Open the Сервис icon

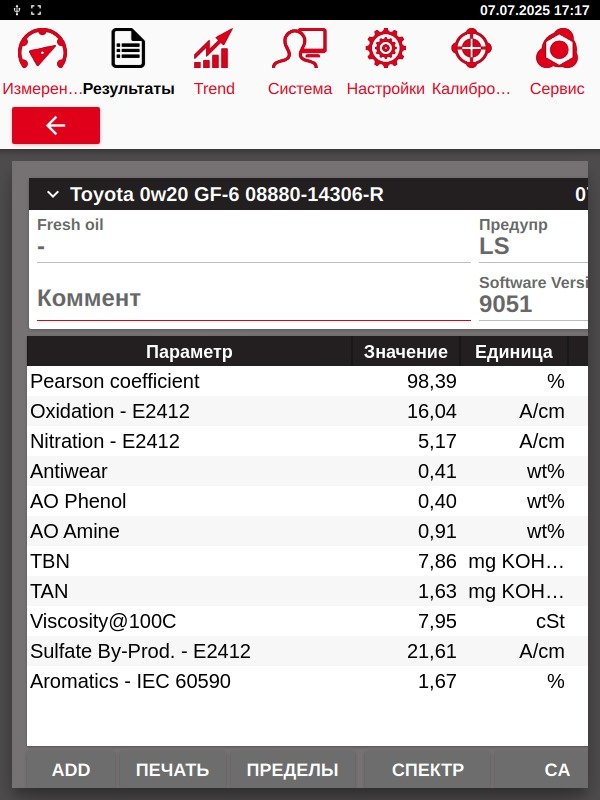tap(557, 48)
